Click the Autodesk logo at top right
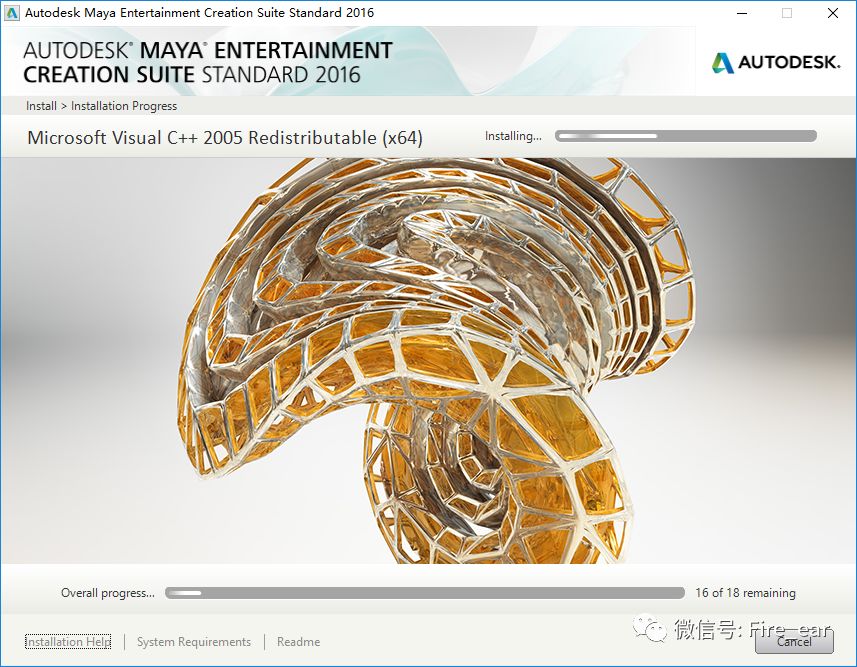Image resolution: width=857 pixels, height=667 pixels. [775, 61]
